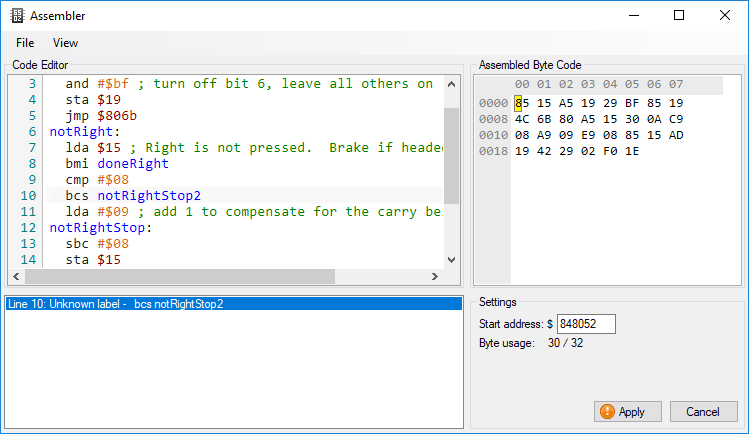Viewport: 749px width, 434px height.
Task: Apply the assembled code changes
Action: coord(628,412)
